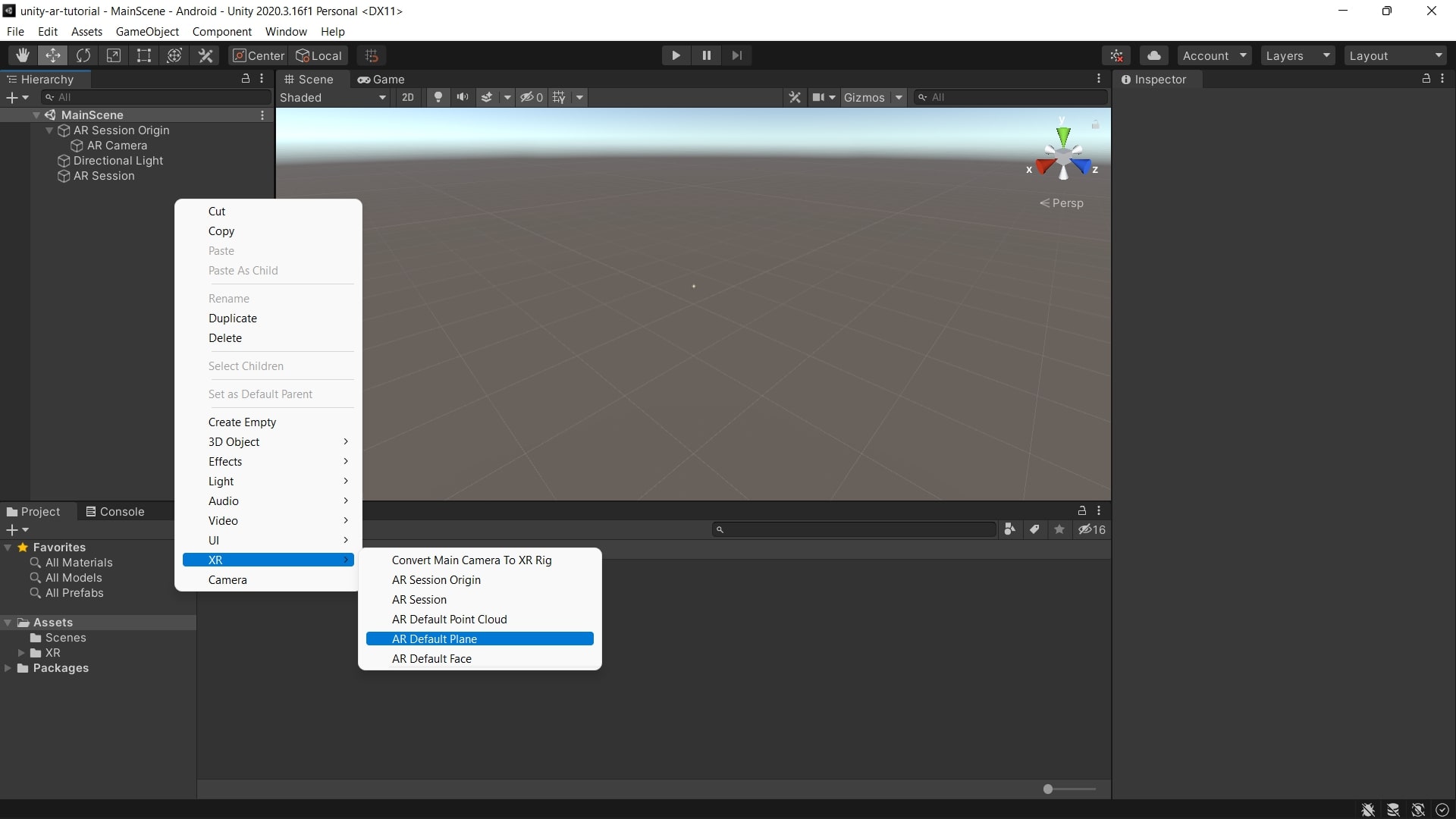Open Hierarchy panel options menu
Viewport: 1456px width, 819px height.
click(262, 79)
